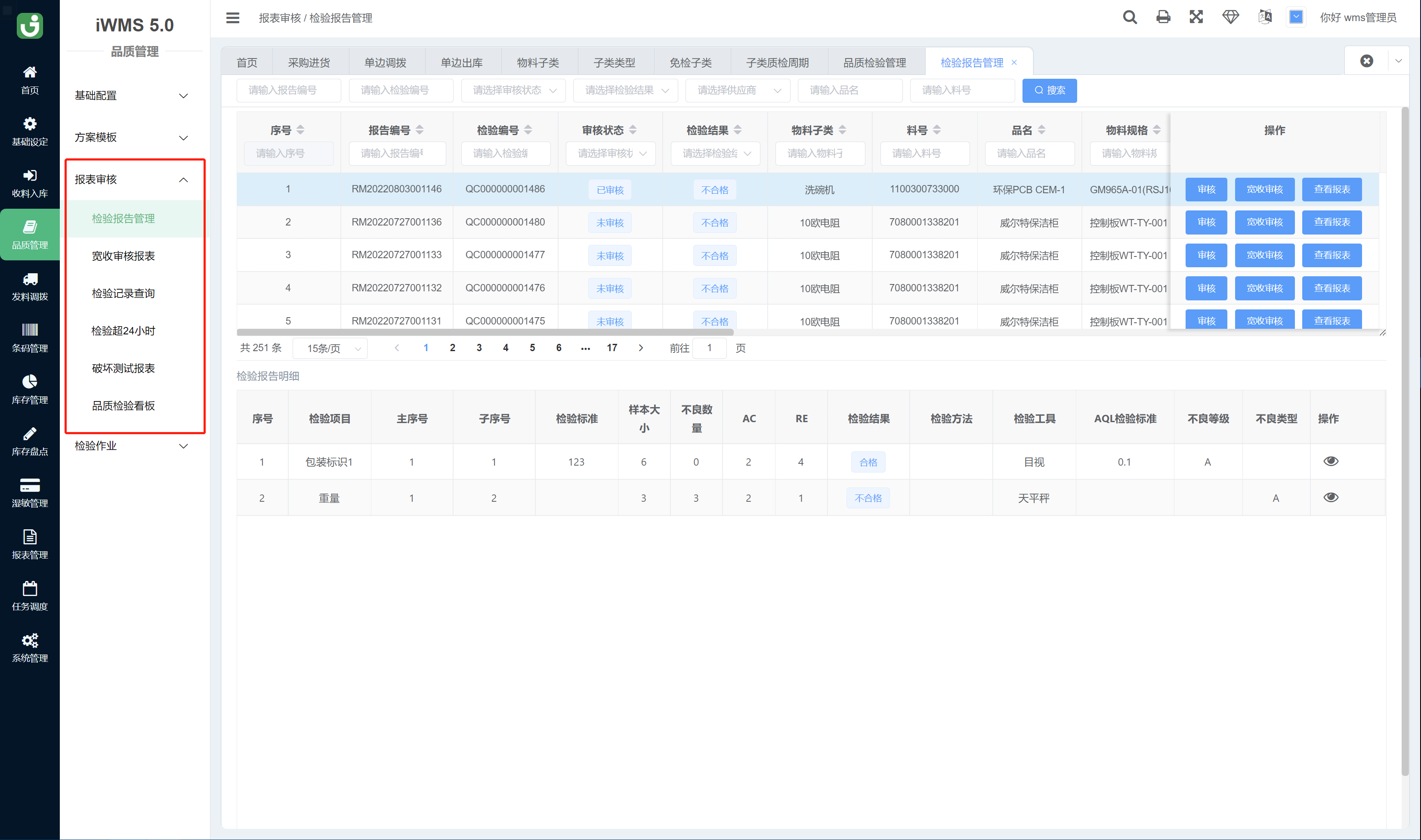Click the diamond icon in header

1230,17
